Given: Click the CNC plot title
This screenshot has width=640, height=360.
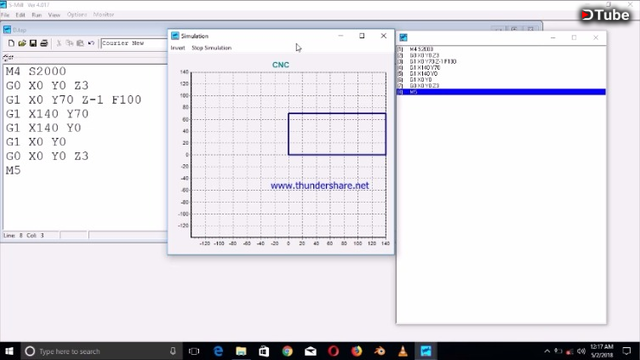Looking at the screenshot, I should [280, 65].
